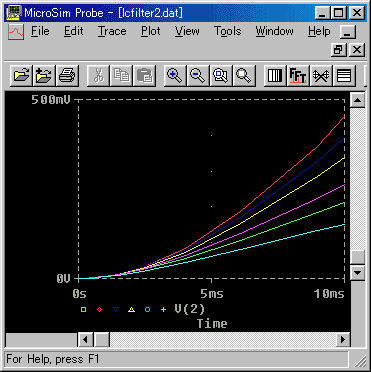The width and height of the screenshot is (371, 372).
Task: Click the horizontal scrollbar right arrow
Action: pyautogui.click(x=342, y=340)
